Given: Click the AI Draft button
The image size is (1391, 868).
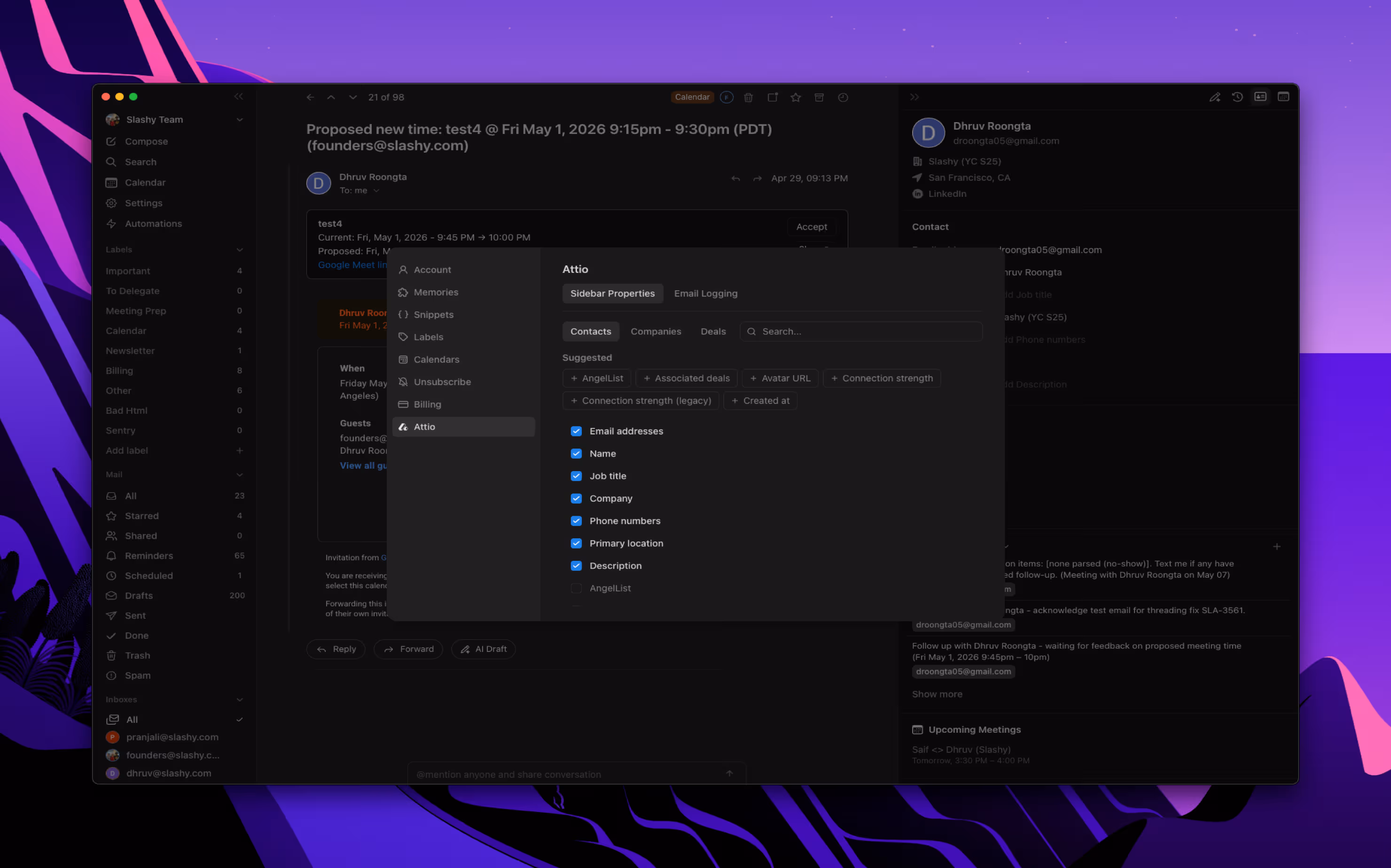Looking at the screenshot, I should coord(483,649).
